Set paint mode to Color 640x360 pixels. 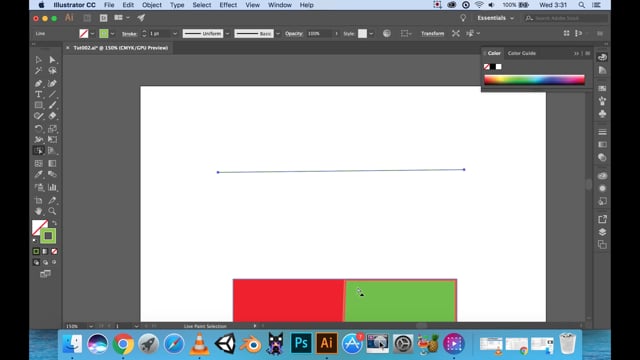[36, 251]
